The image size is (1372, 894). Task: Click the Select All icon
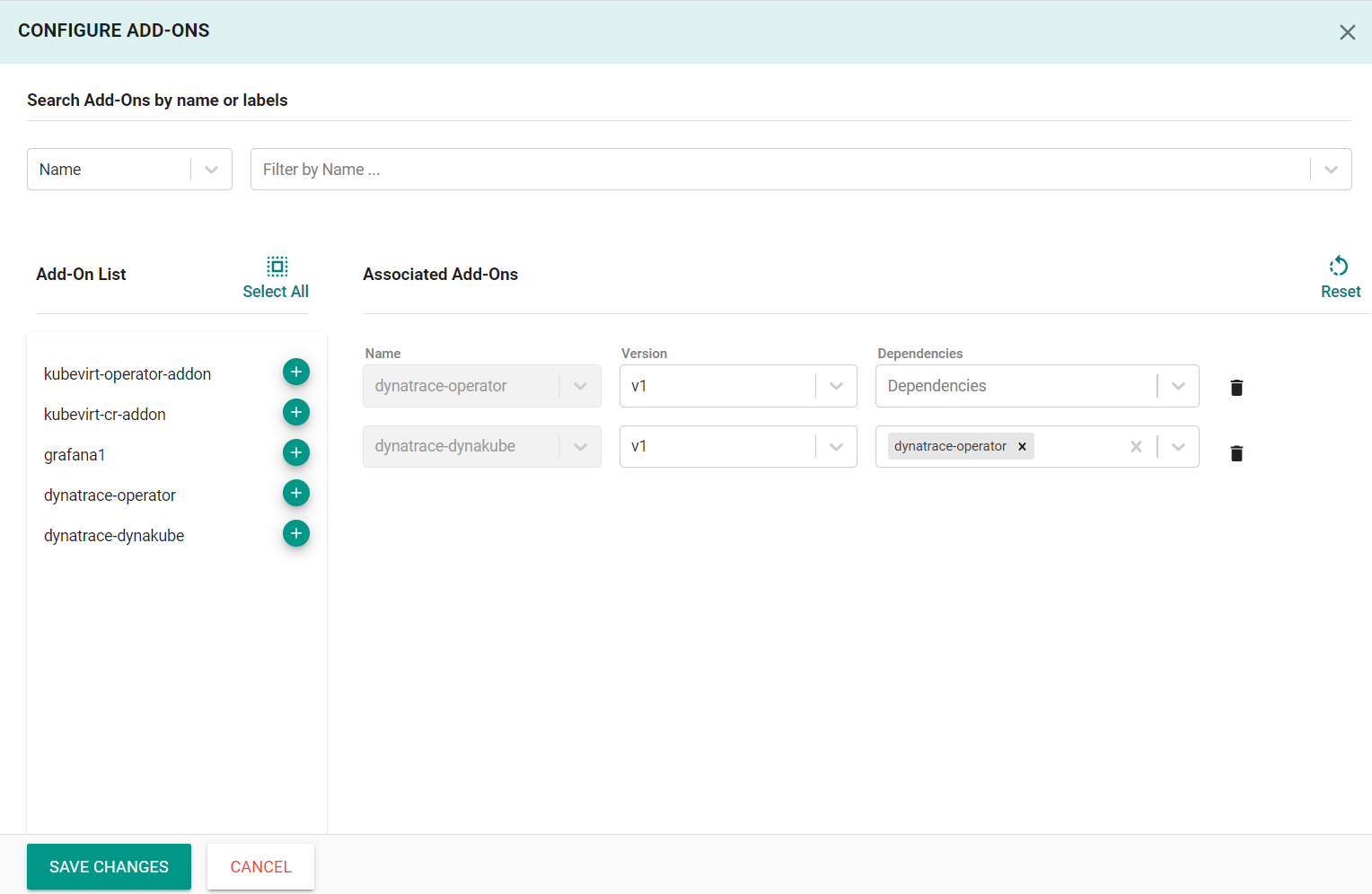(277, 266)
